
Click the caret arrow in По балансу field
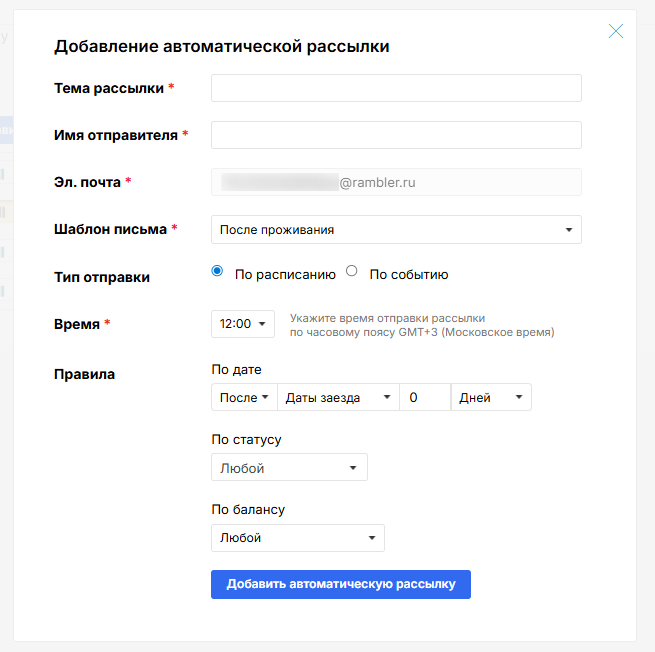coord(372,538)
